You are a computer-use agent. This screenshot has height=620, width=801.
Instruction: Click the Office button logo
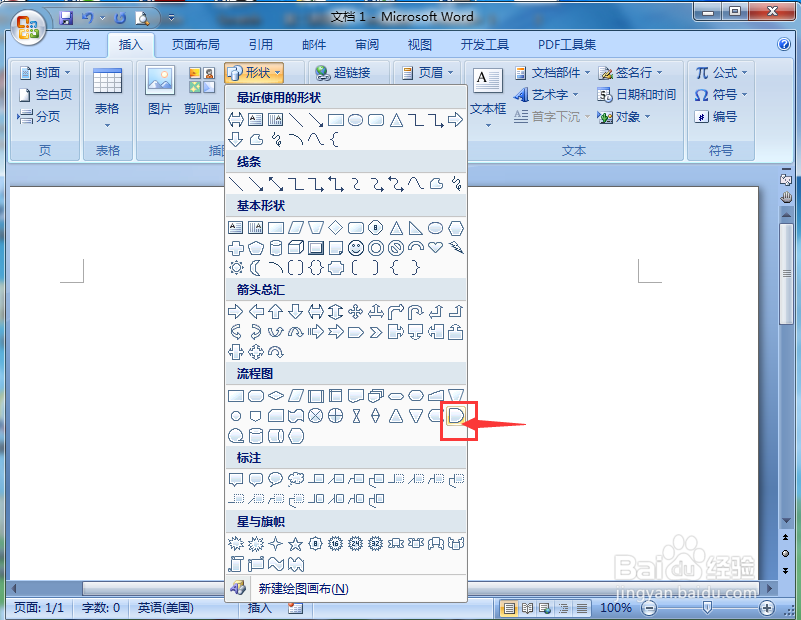[28, 28]
